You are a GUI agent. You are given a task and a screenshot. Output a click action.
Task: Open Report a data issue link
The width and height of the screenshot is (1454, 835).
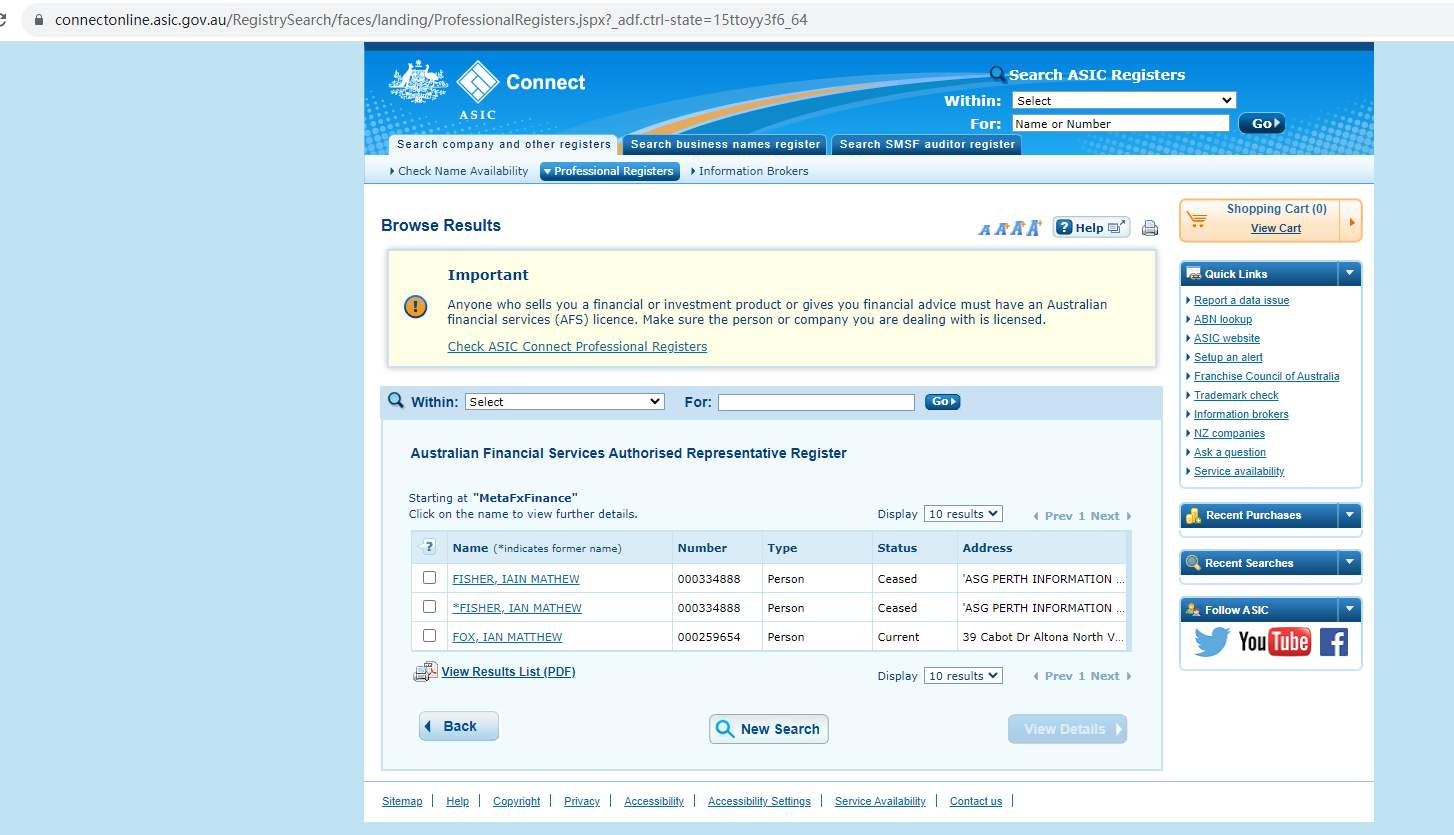(1241, 300)
